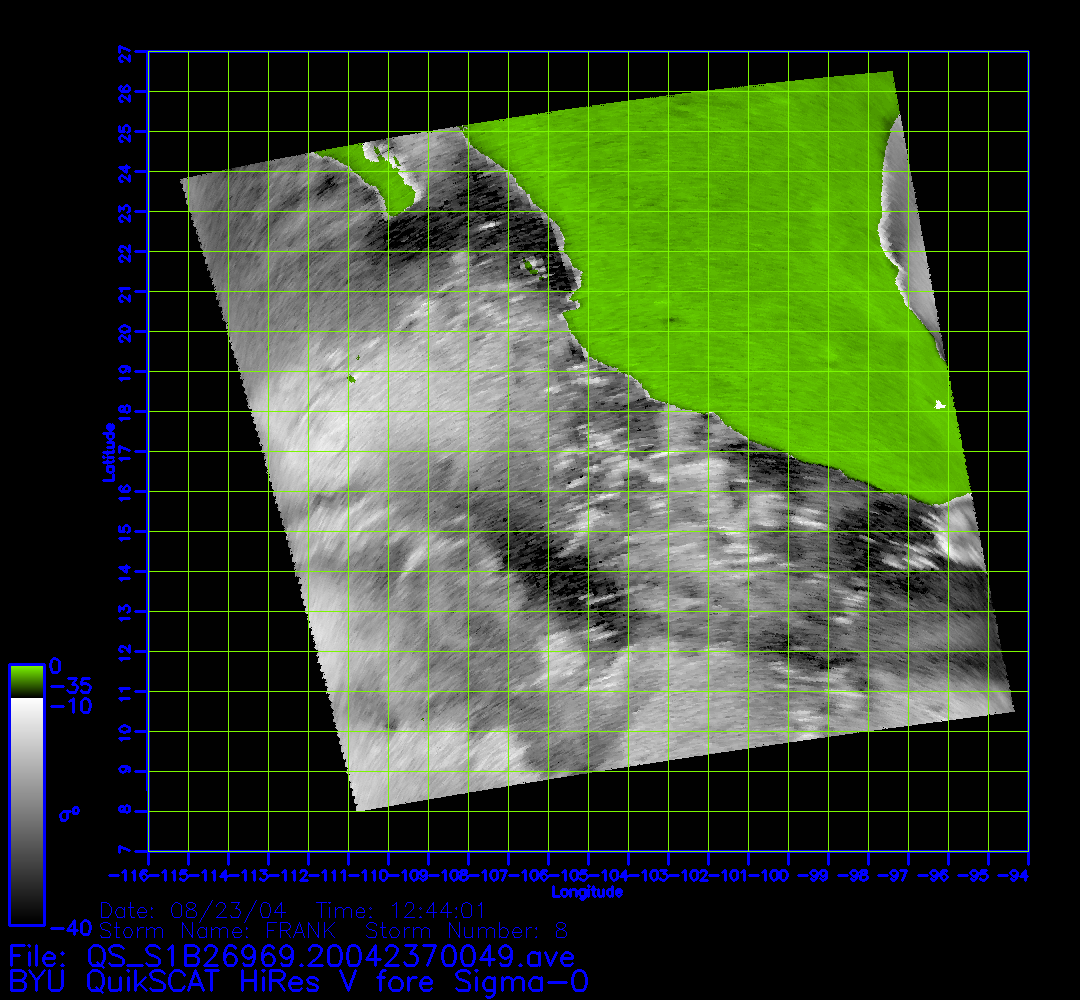Click the sigma-0 label beside the color bar
This screenshot has width=1080, height=1000.
(69, 814)
